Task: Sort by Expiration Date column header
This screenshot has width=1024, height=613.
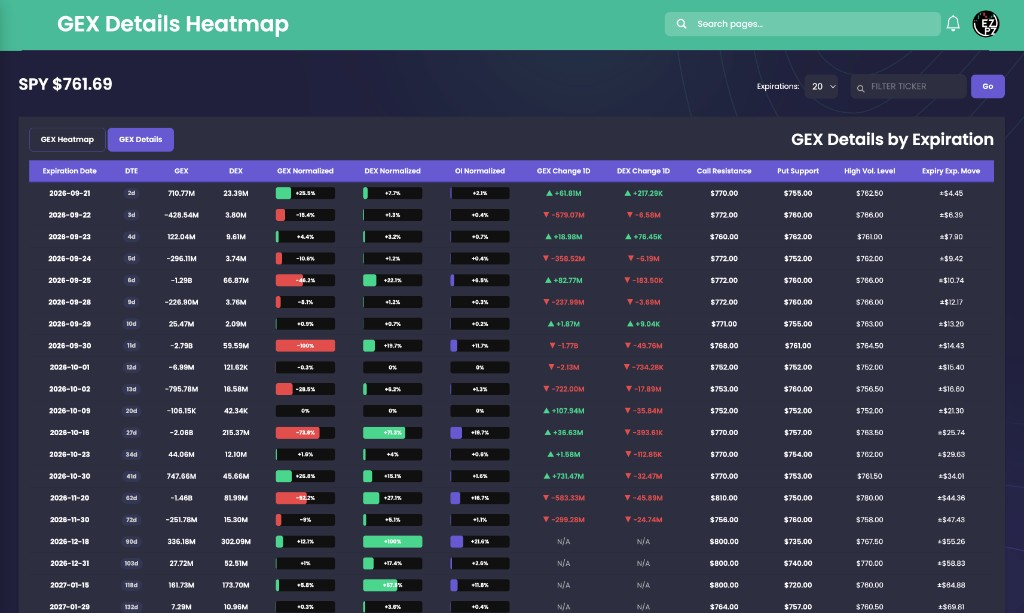Action: (69, 171)
